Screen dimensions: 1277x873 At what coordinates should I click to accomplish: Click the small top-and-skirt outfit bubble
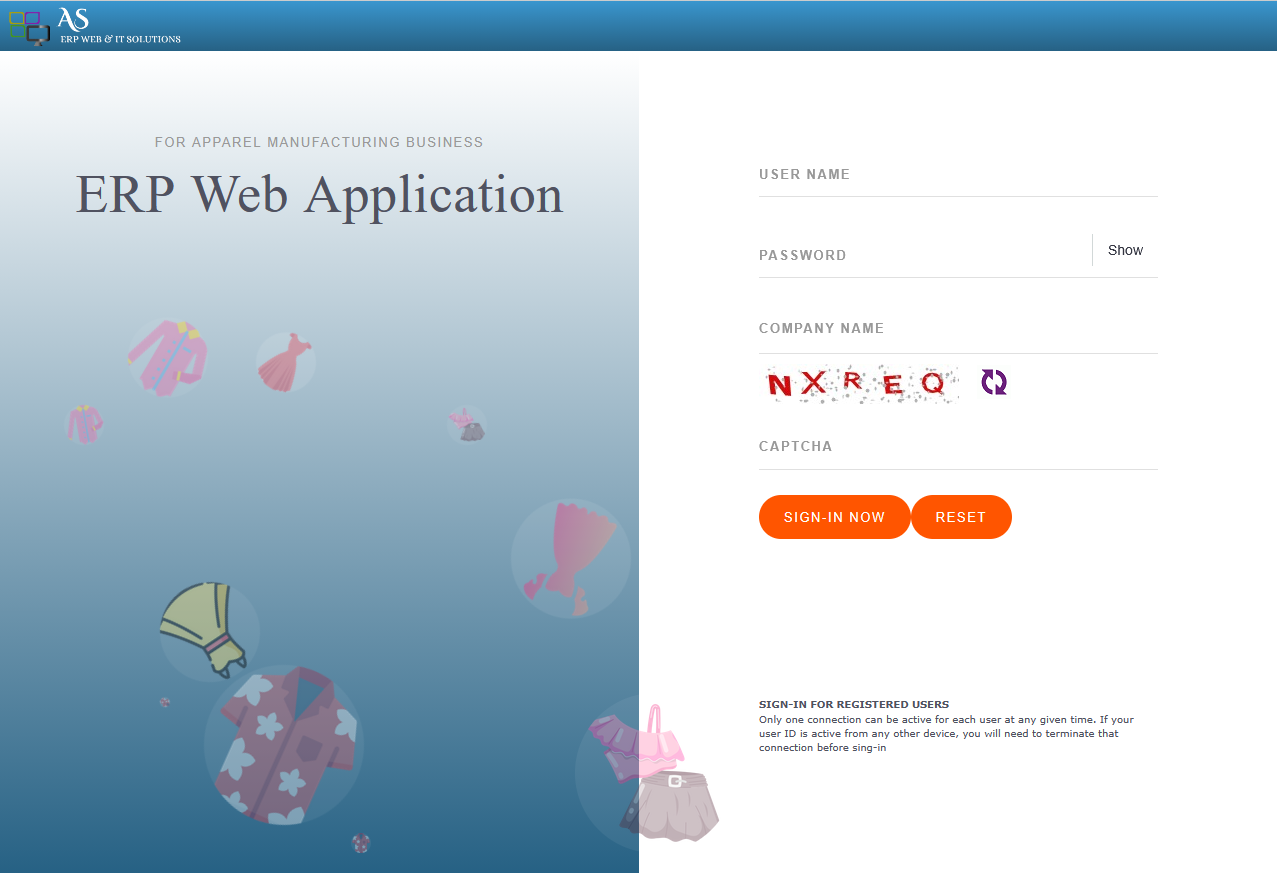(466, 424)
